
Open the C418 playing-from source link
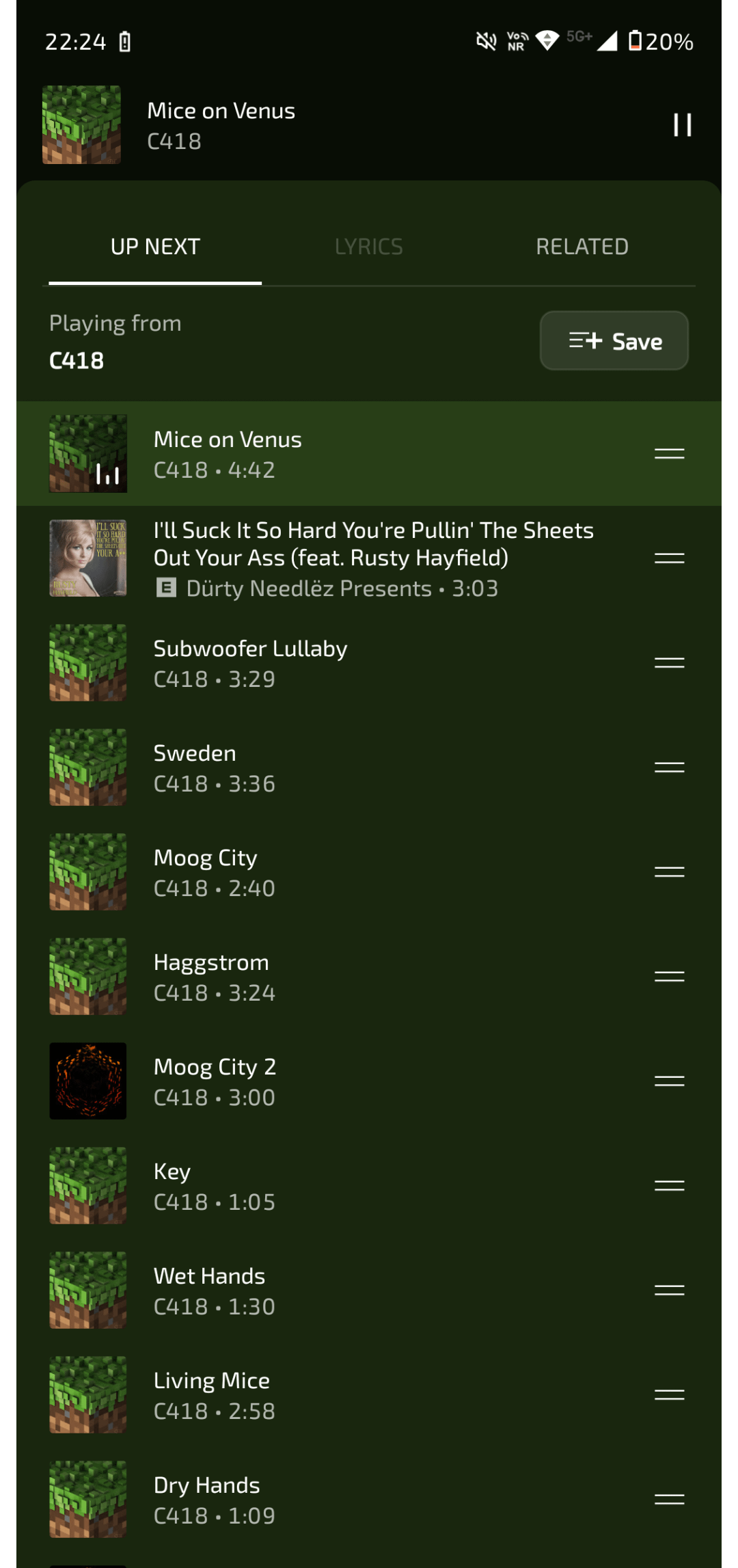[77, 361]
